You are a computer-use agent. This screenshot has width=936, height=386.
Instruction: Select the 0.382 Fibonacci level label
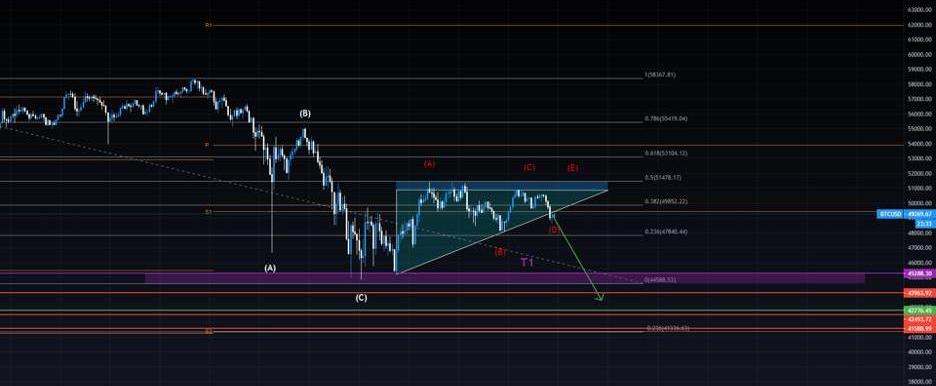(666, 202)
